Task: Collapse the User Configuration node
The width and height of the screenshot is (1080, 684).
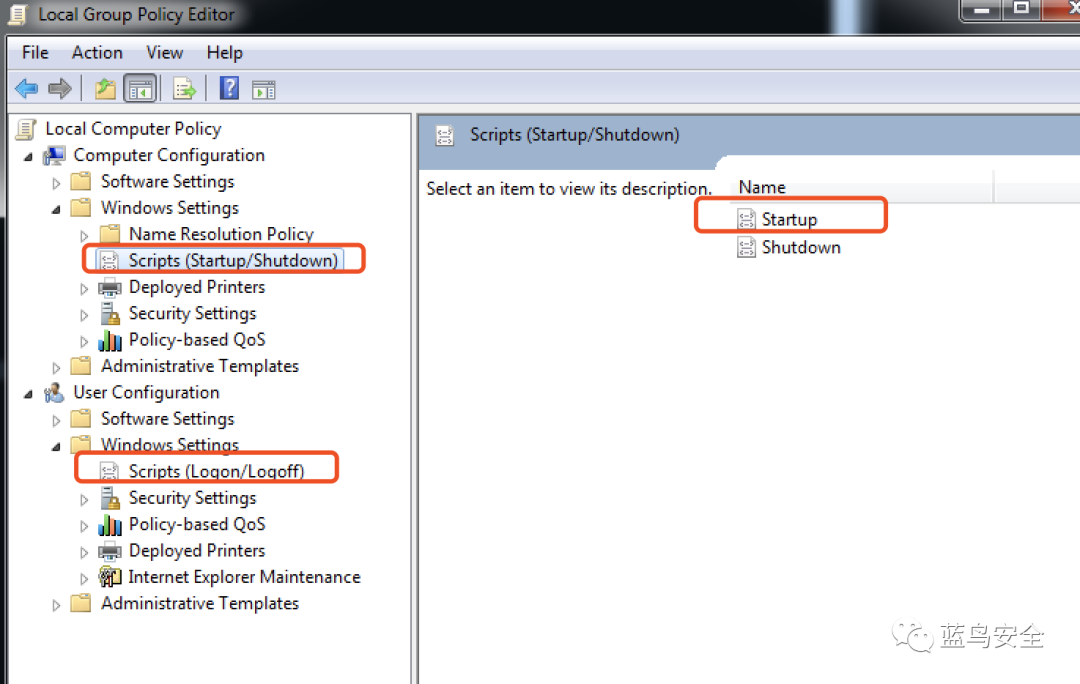Action: tap(28, 394)
